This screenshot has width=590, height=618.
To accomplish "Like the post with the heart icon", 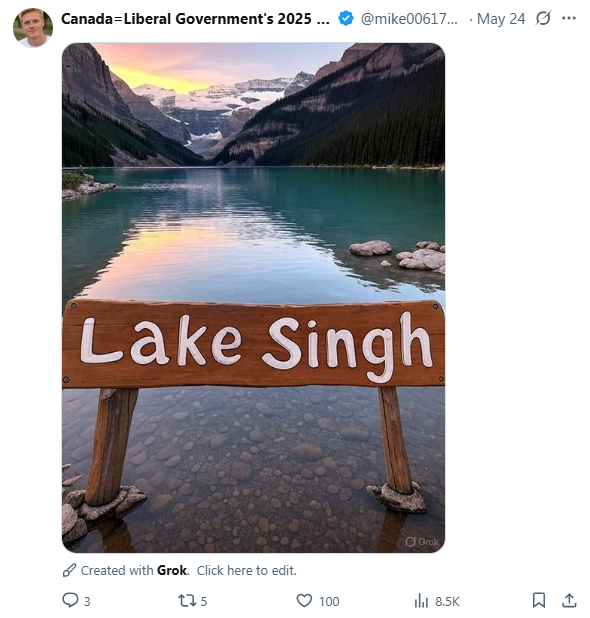I will coord(304,601).
